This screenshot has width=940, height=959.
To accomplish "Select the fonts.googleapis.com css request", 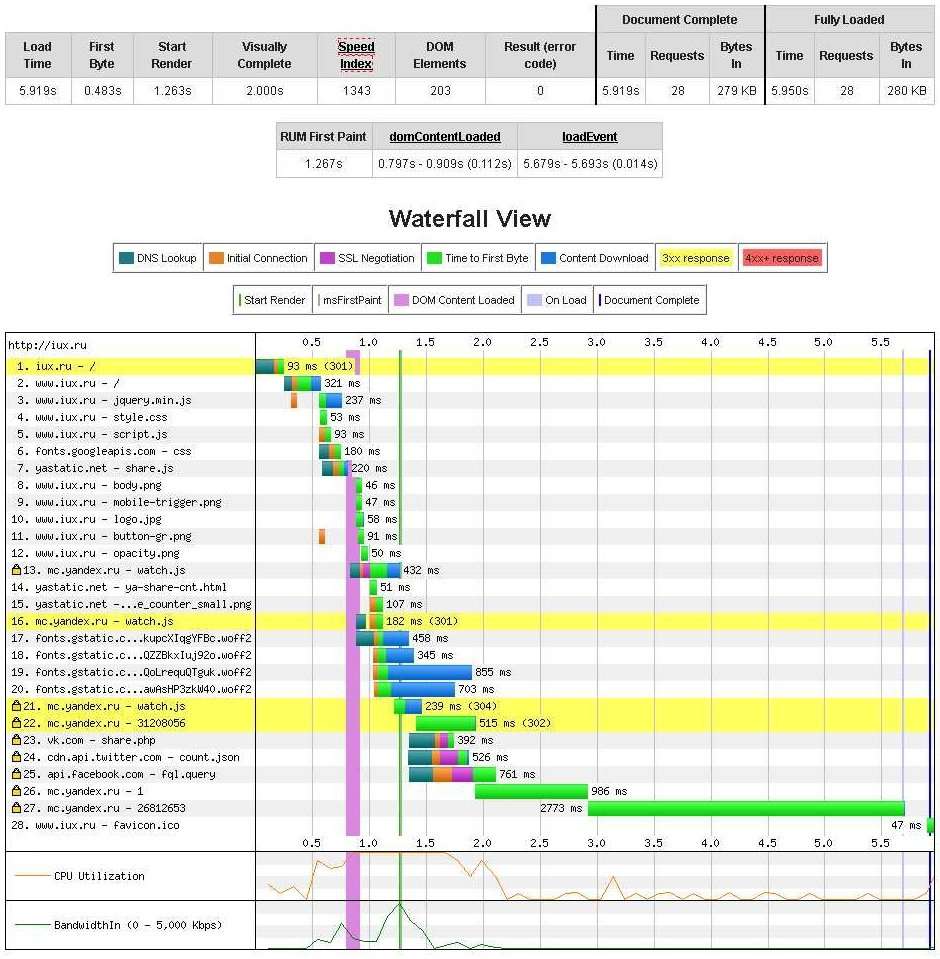I will point(468,451).
